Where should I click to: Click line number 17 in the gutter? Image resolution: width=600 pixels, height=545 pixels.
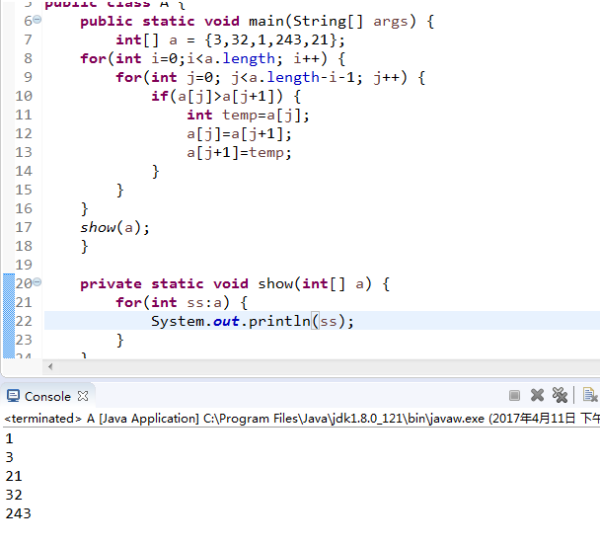(24, 227)
